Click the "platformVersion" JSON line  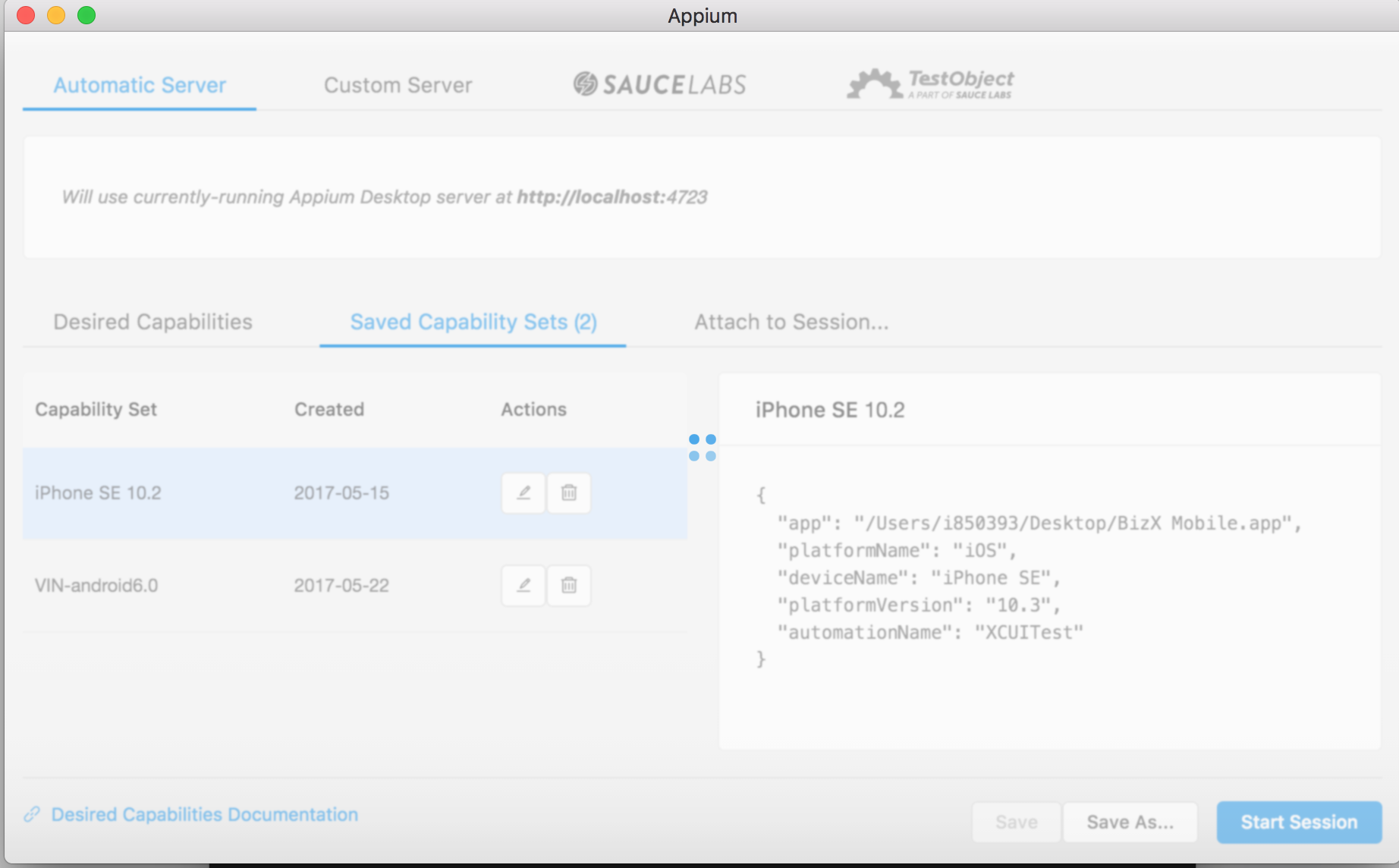tap(919, 605)
